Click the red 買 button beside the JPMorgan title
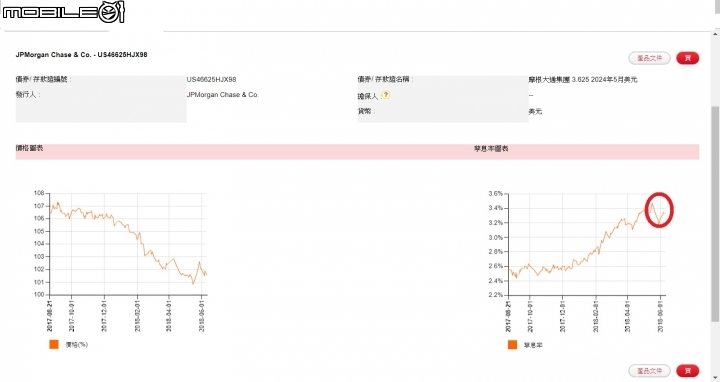The image size is (720, 382). (x=687, y=58)
